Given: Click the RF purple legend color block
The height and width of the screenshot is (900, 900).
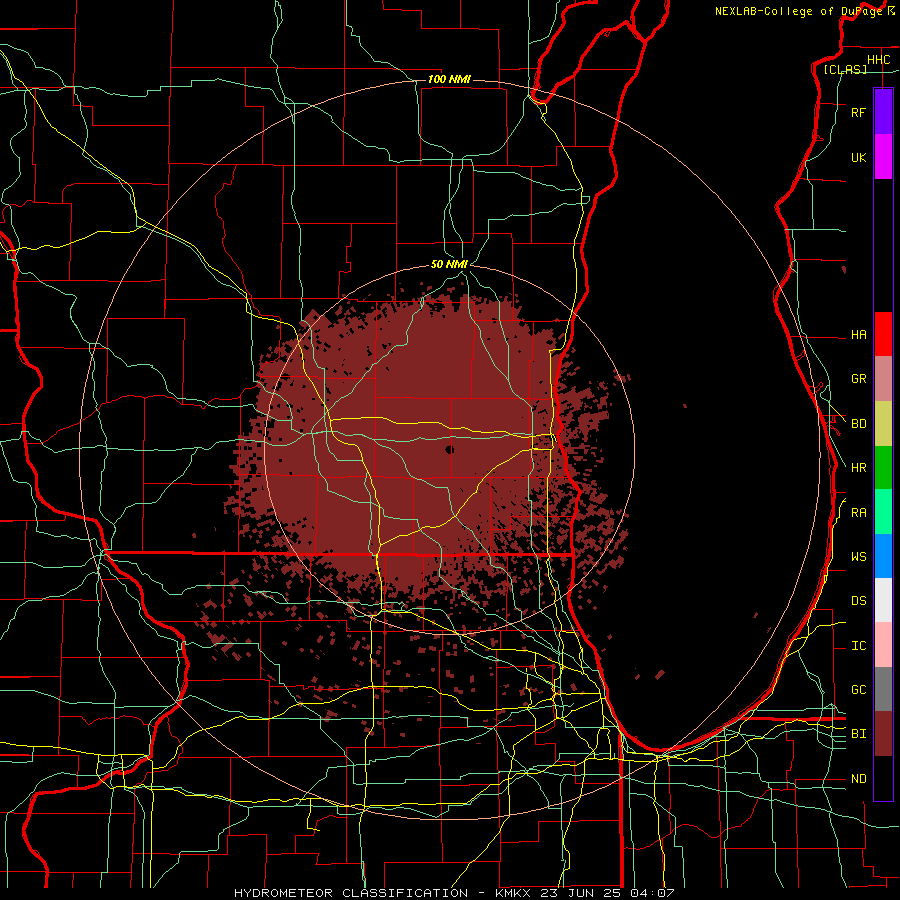Looking at the screenshot, I should click(x=883, y=112).
